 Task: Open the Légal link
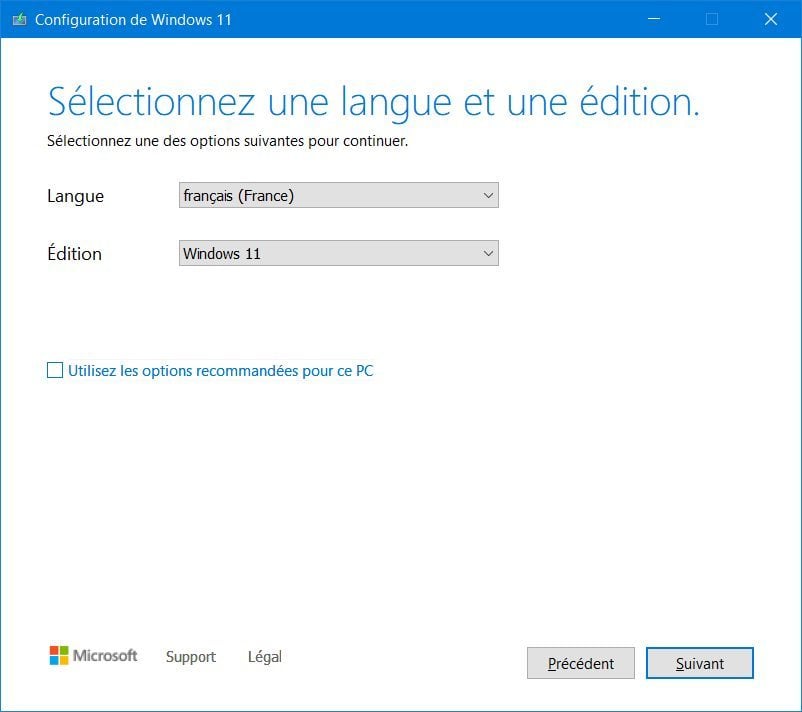(x=264, y=657)
